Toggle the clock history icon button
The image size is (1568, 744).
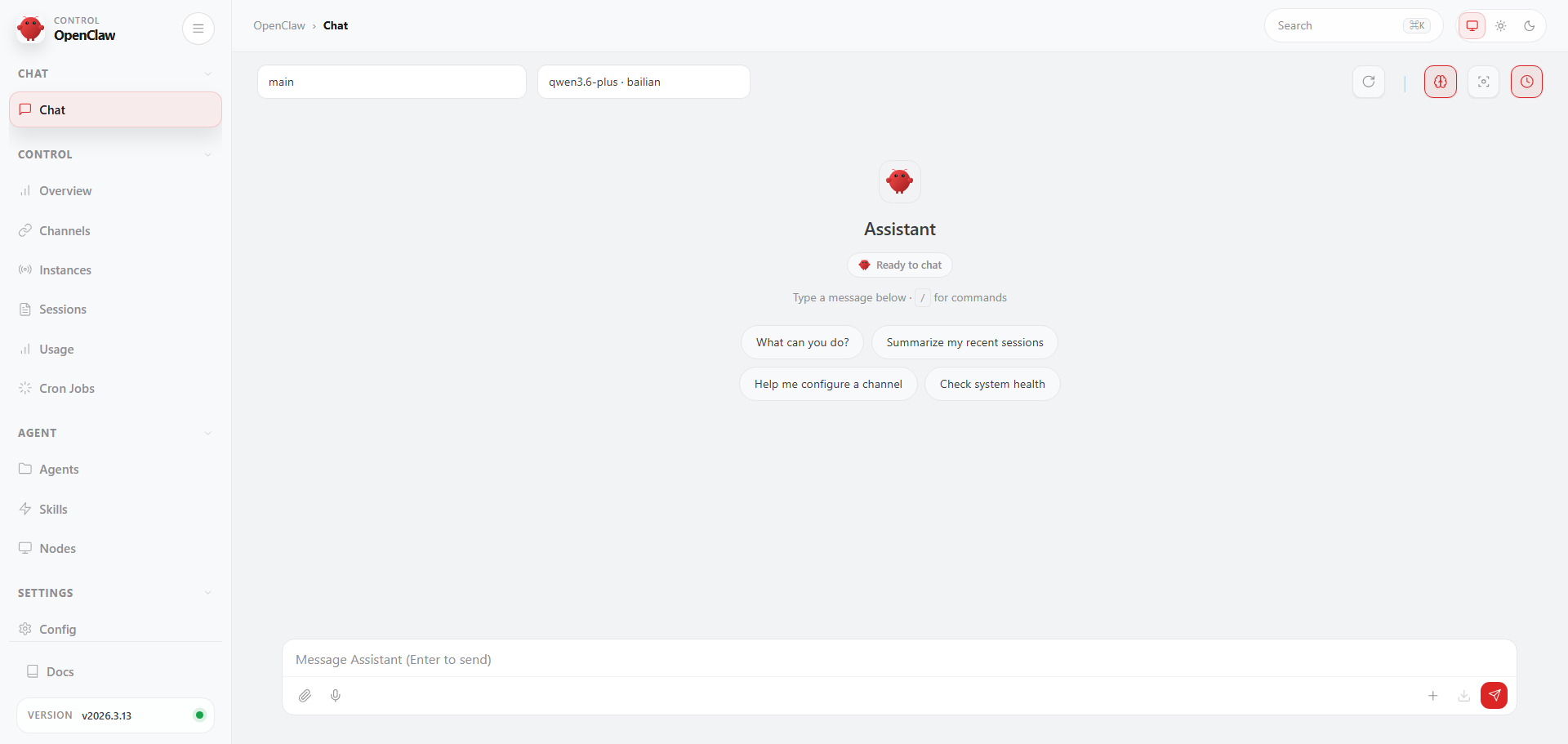1526,82
